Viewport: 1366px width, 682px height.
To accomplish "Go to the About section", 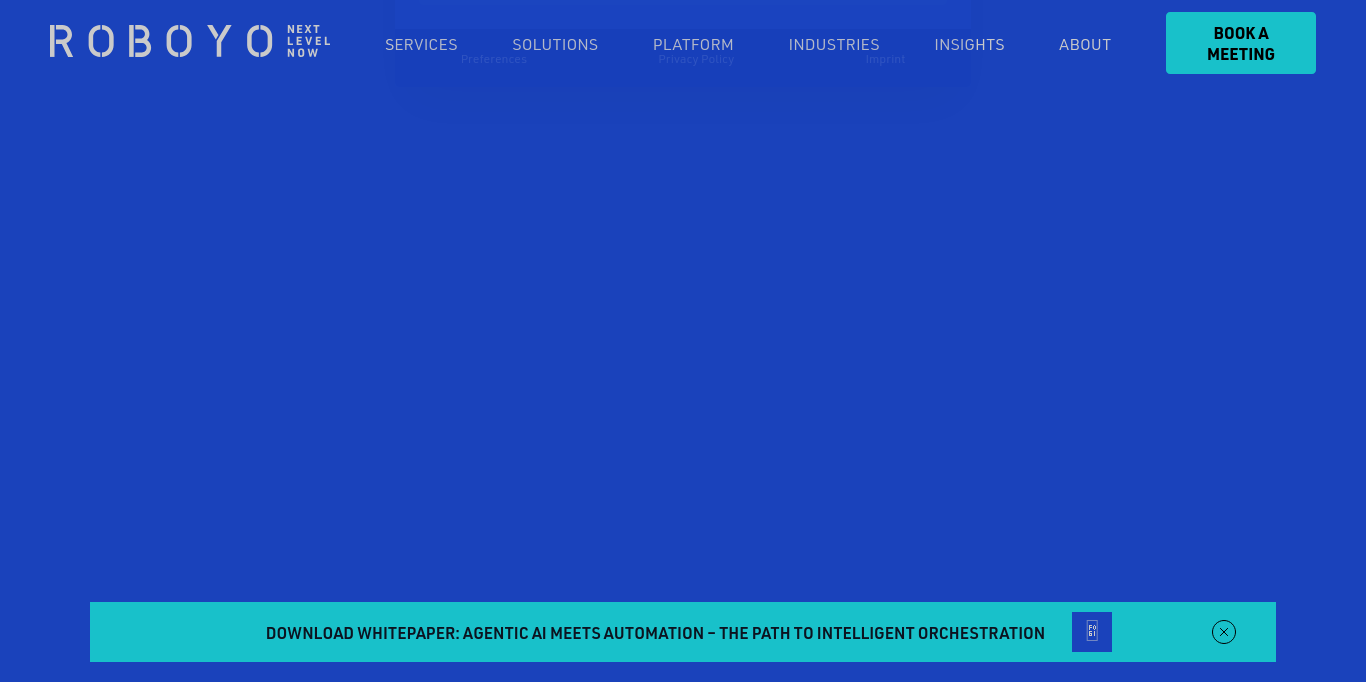I will tap(1085, 45).
